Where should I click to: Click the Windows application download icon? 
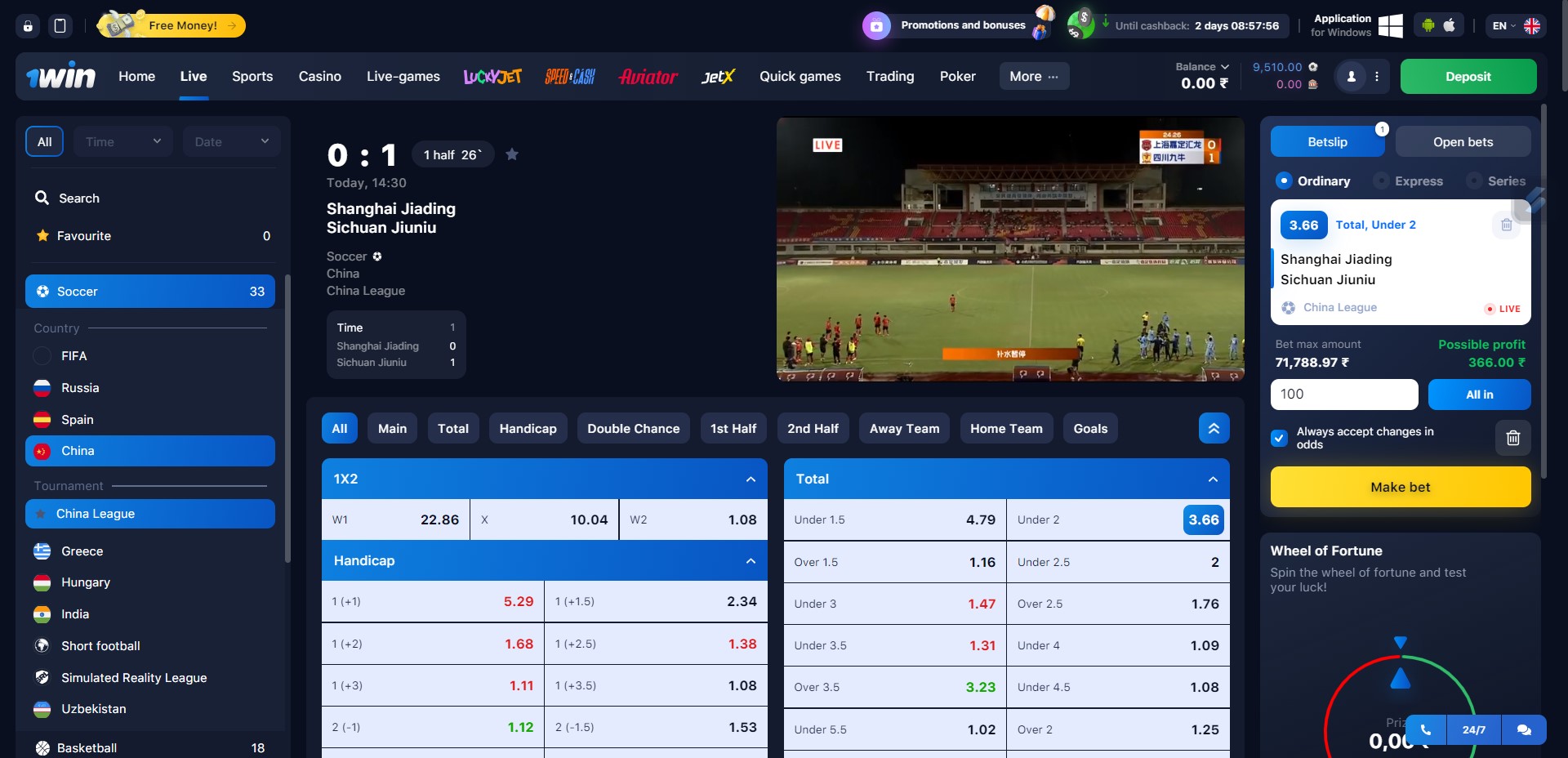pos(1390,25)
